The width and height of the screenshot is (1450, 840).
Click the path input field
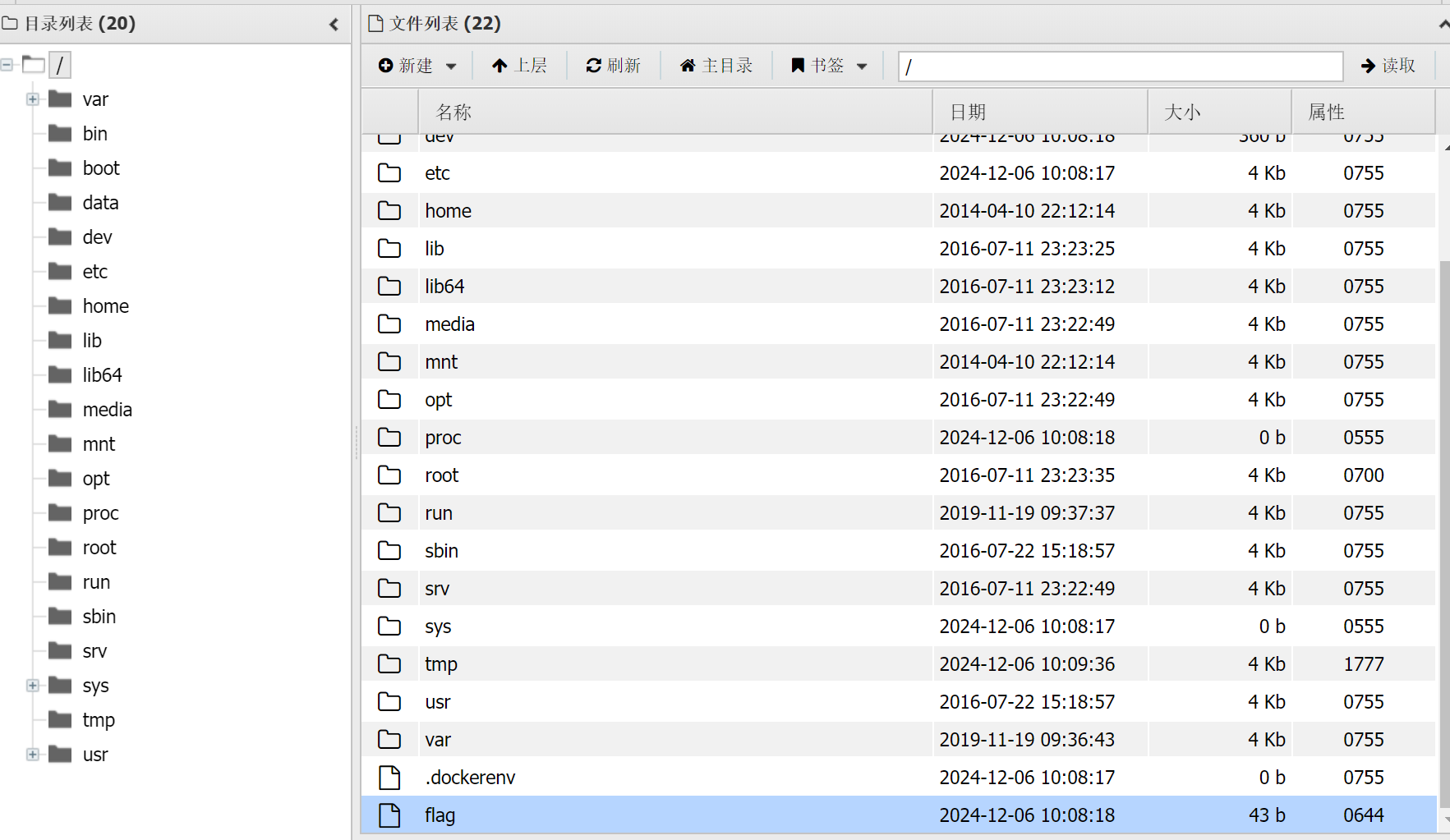click(x=1121, y=67)
